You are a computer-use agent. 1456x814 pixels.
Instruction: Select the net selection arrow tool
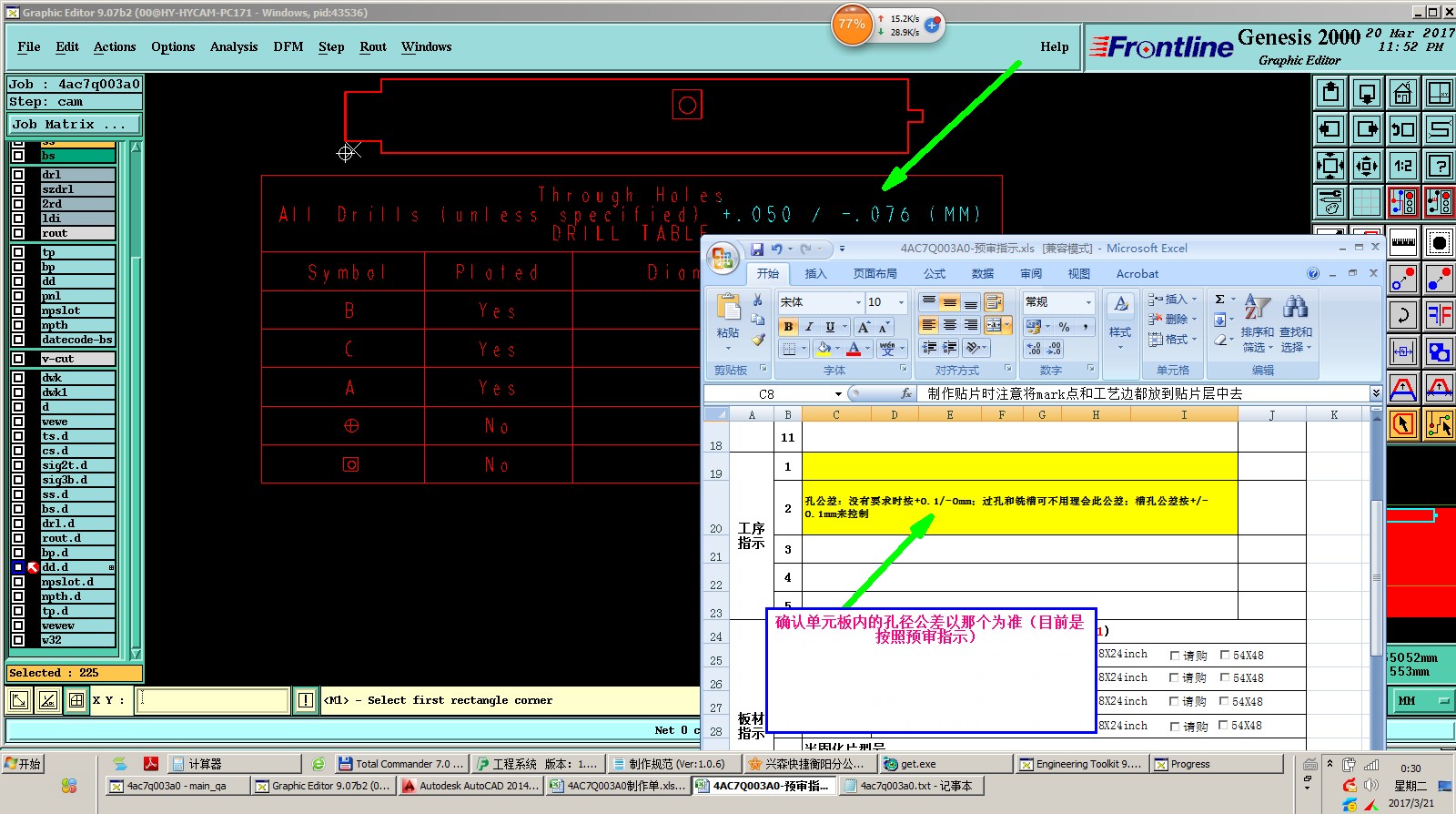tap(1440, 424)
